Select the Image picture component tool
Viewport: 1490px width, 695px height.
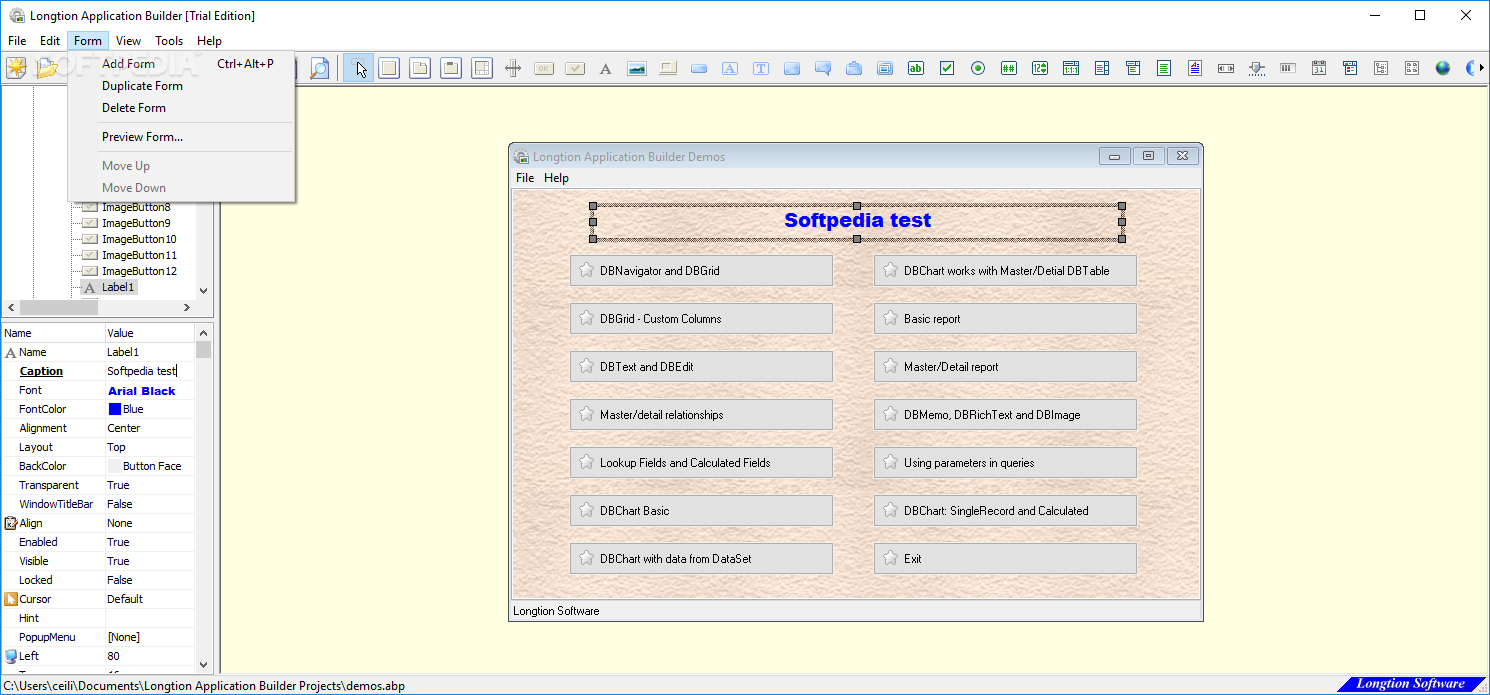pyautogui.click(x=637, y=68)
